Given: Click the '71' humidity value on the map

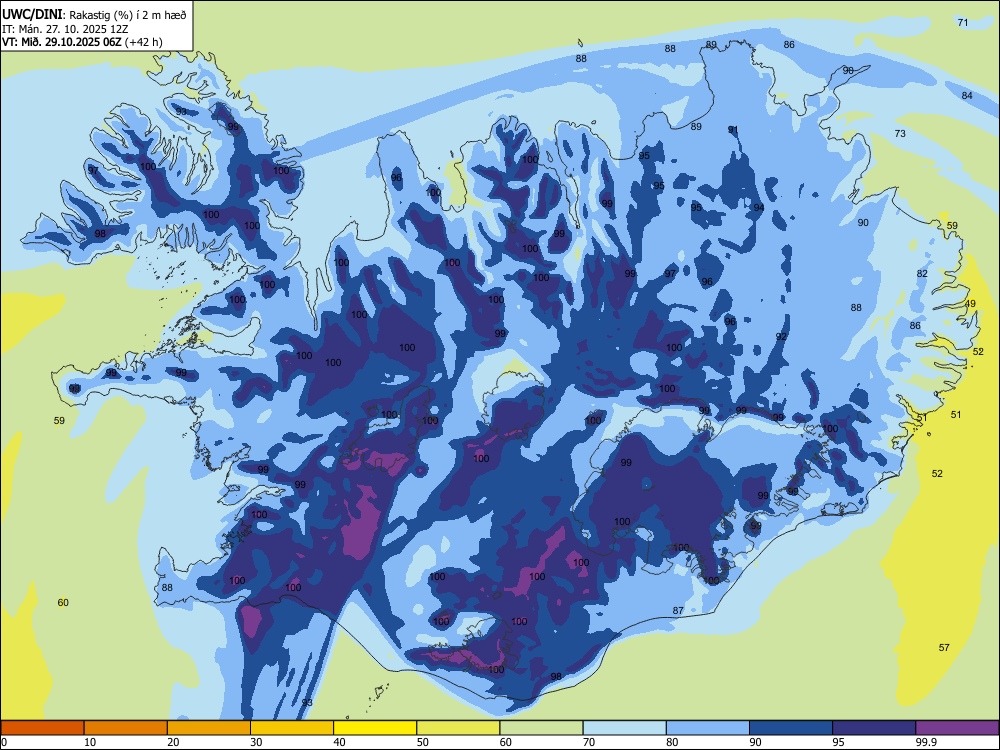Looking at the screenshot, I should coord(963,22).
